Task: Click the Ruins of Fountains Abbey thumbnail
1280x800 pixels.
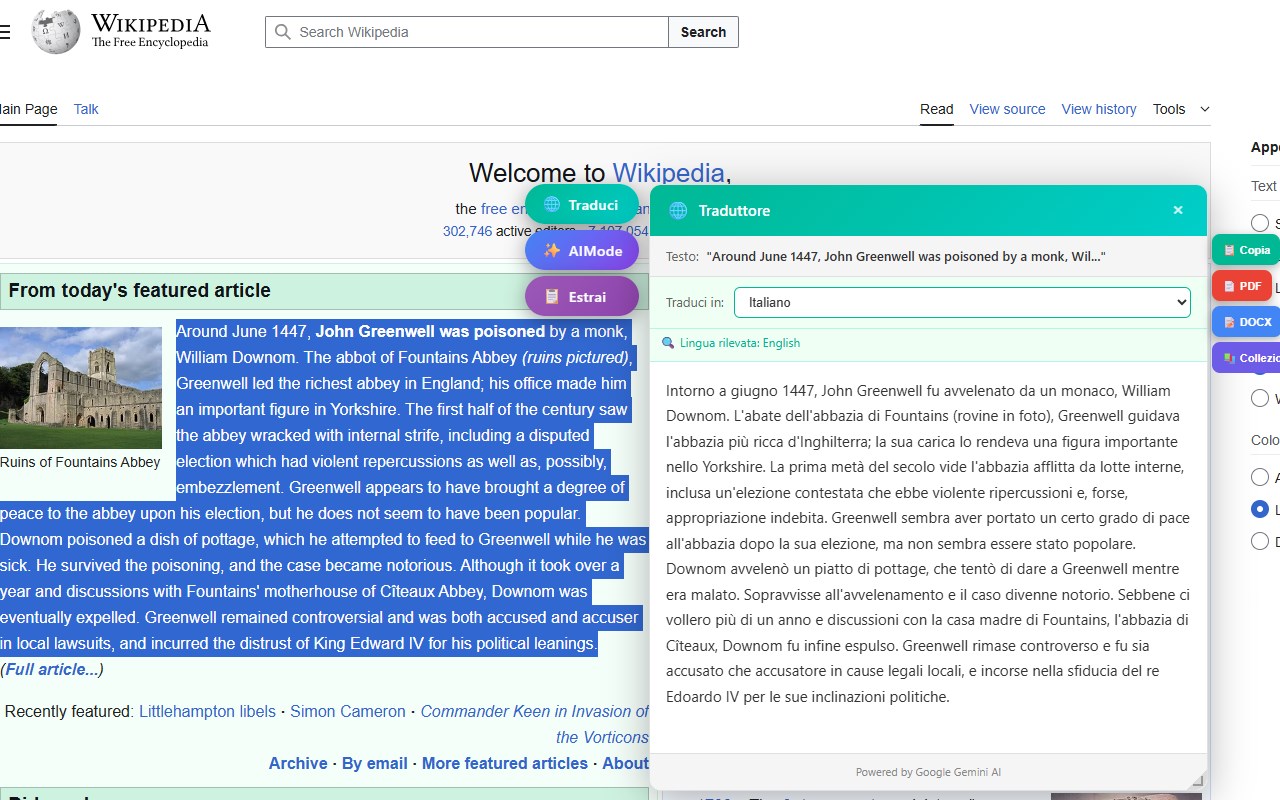Action: [81, 388]
